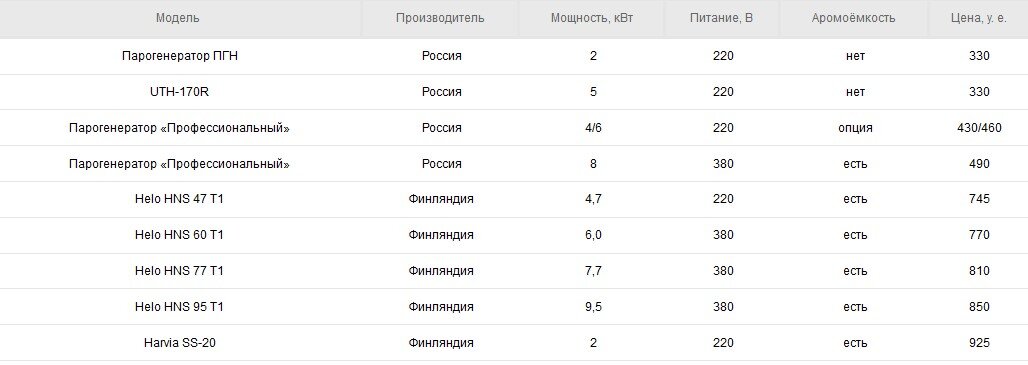The height and width of the screenshot is (365, 1028).
Task: Select the Harvia SS-20 model cell
Action: pyautogui.click(x=179, y=343)
